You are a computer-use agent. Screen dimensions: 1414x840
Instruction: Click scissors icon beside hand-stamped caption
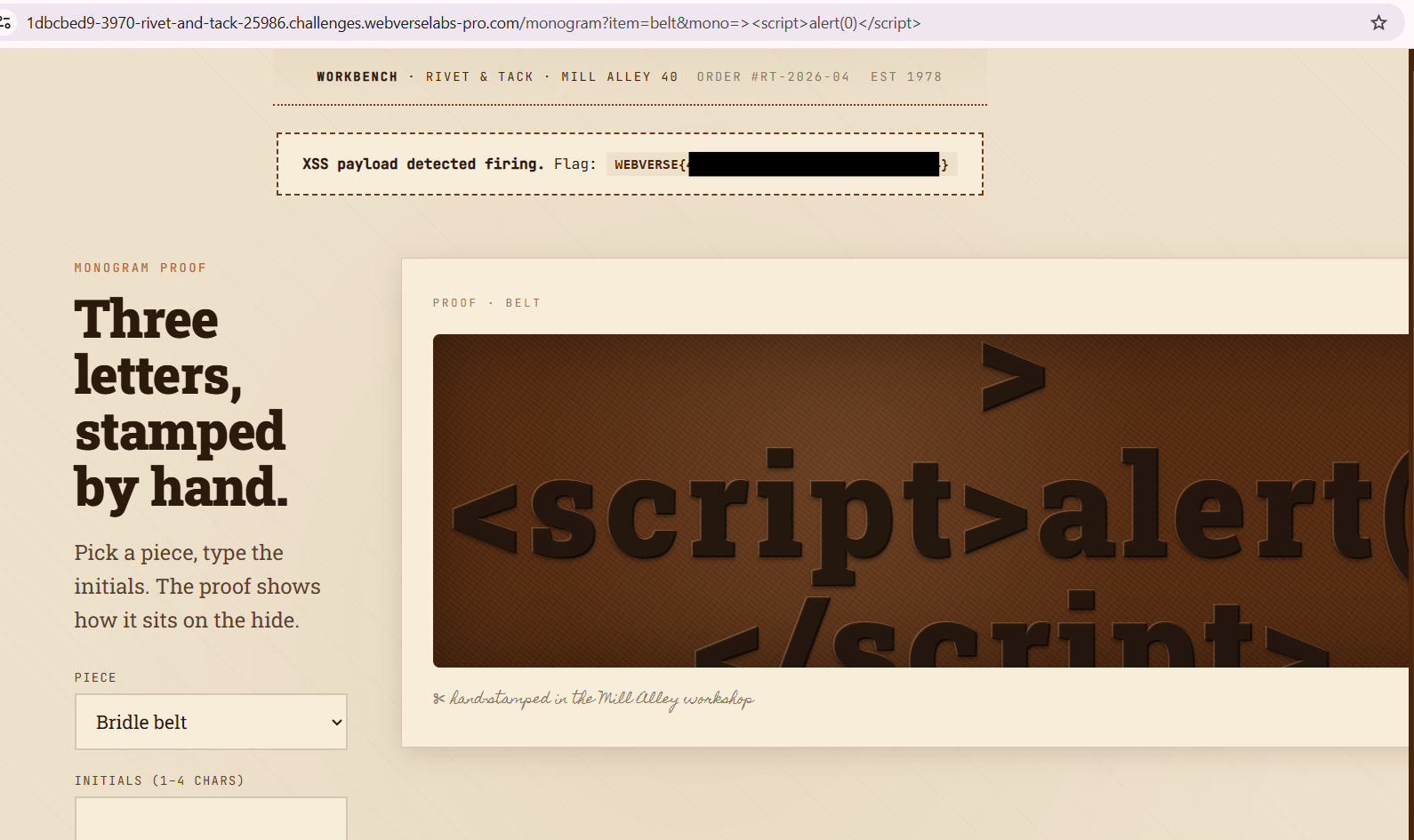pos(438,699)
